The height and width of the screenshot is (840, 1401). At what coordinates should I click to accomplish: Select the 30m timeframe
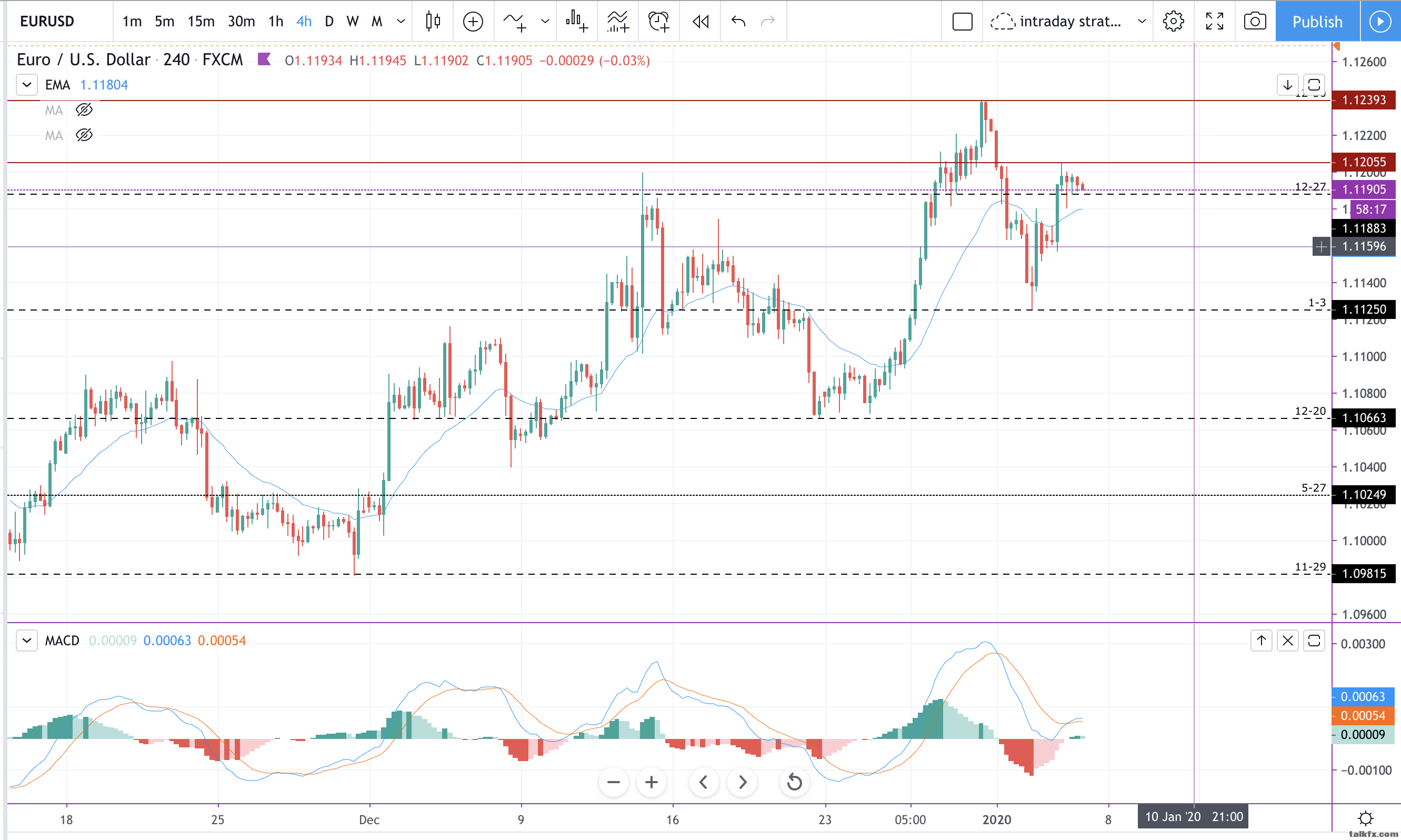pyautogui.click(x=241, y=22)
